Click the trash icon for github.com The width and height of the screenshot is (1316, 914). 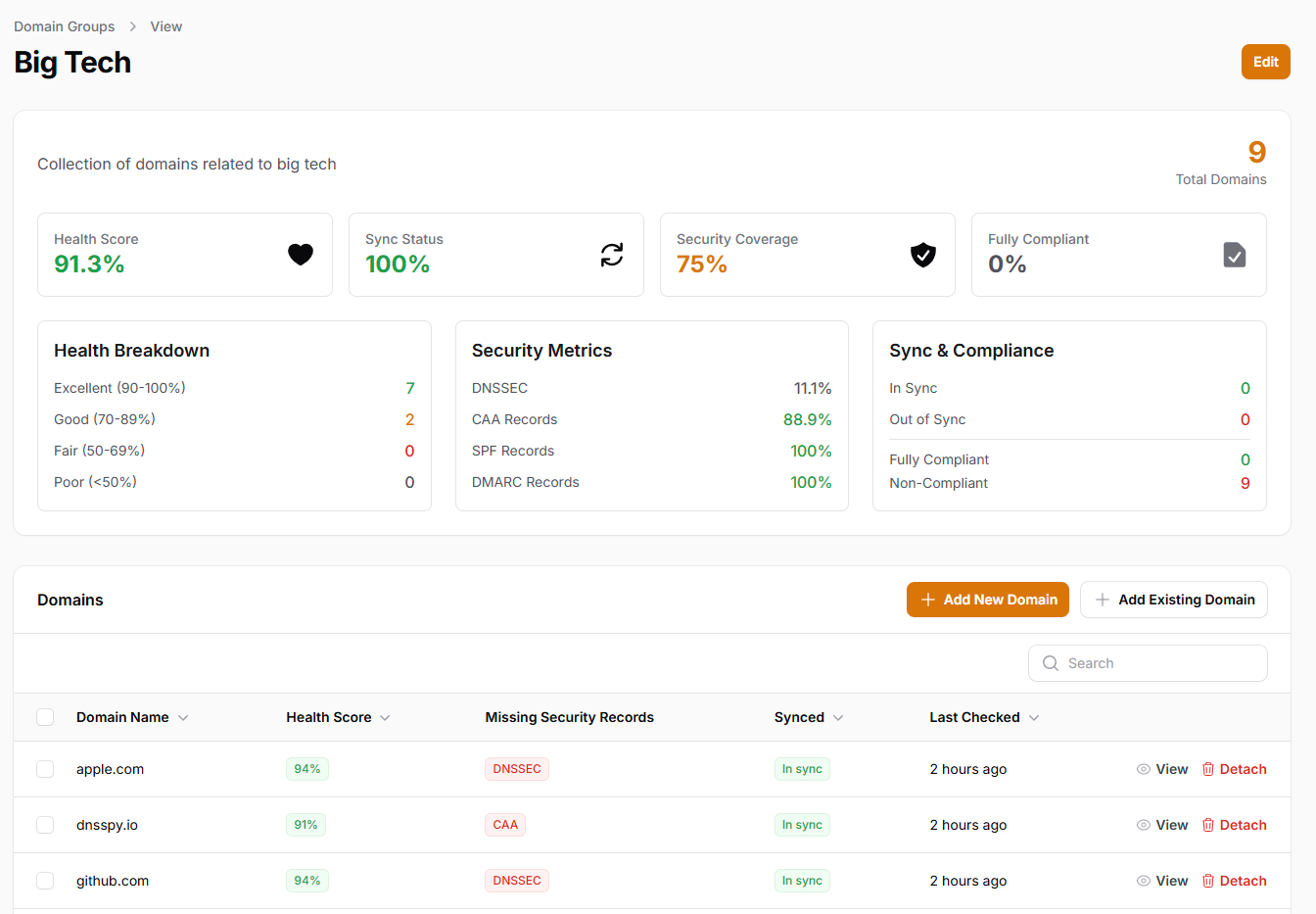(x=1208, y=881)
